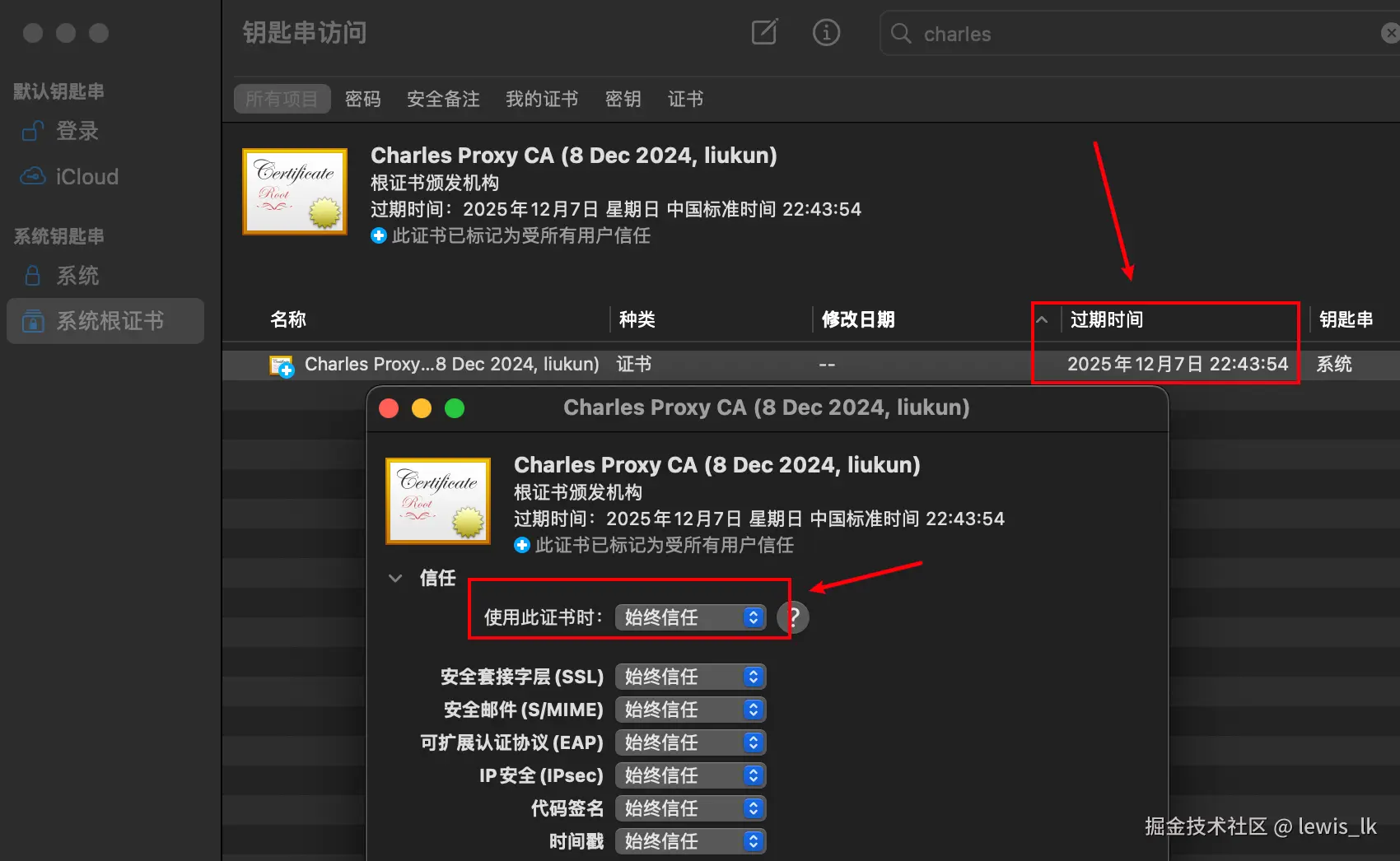Open the 安全邮件 (S/MIME) trust dropdown

point(691,710)
